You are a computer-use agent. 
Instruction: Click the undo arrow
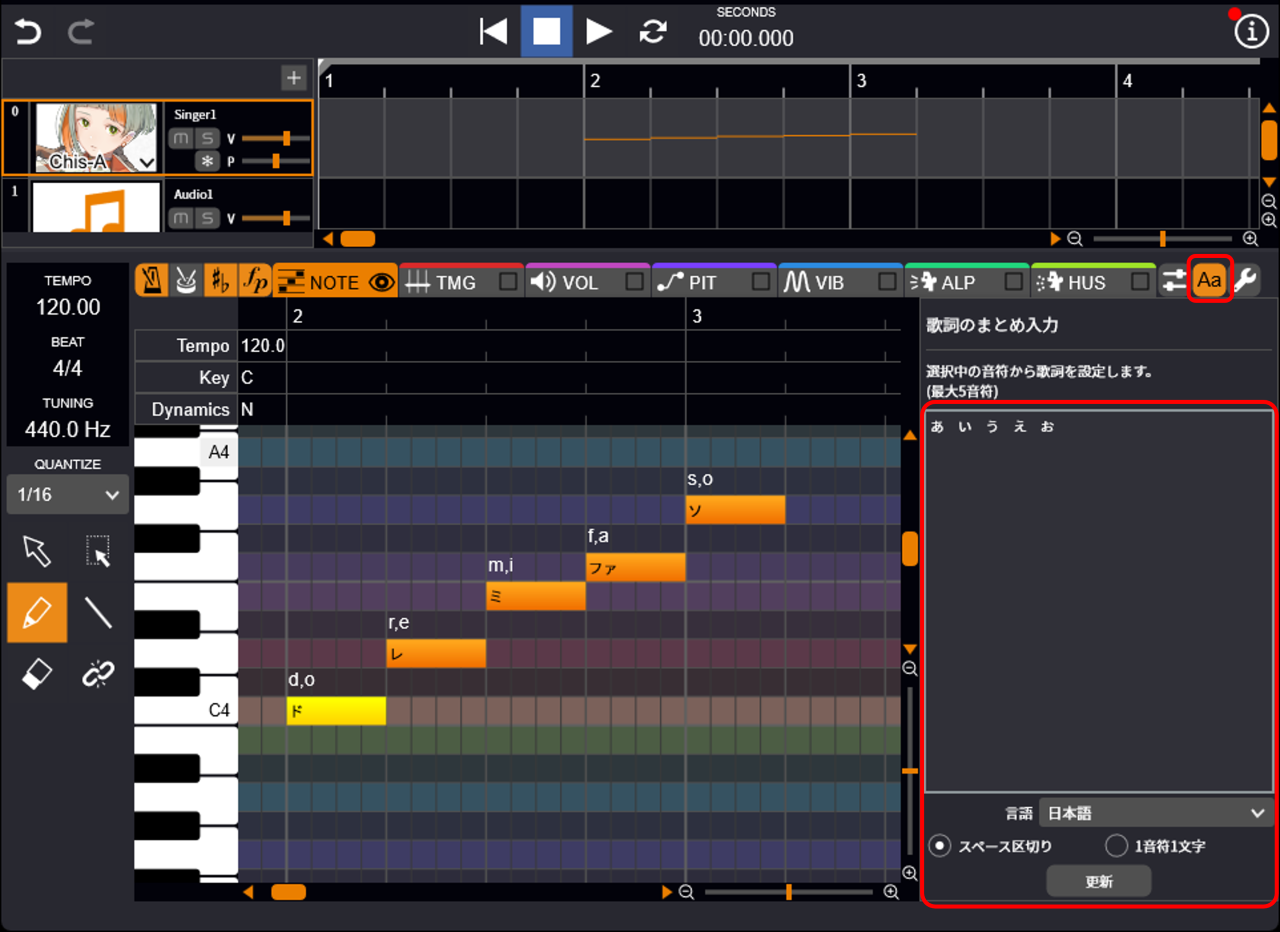(28, 32)
